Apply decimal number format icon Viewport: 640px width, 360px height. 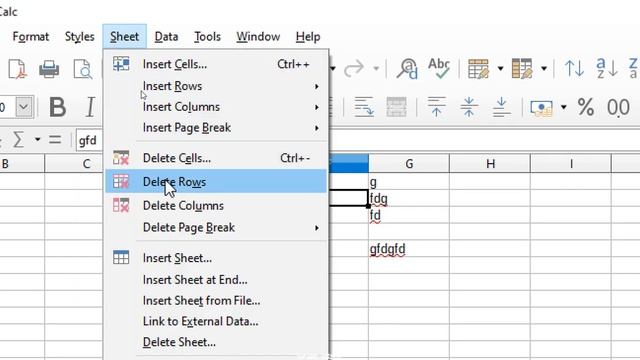point(618,107)
